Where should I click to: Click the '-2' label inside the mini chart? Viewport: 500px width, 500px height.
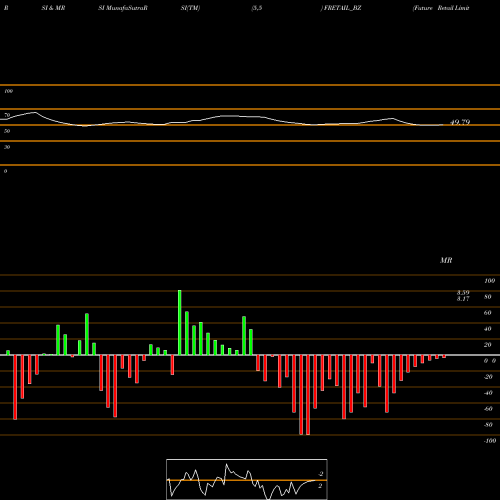click(x=320, y=474)
